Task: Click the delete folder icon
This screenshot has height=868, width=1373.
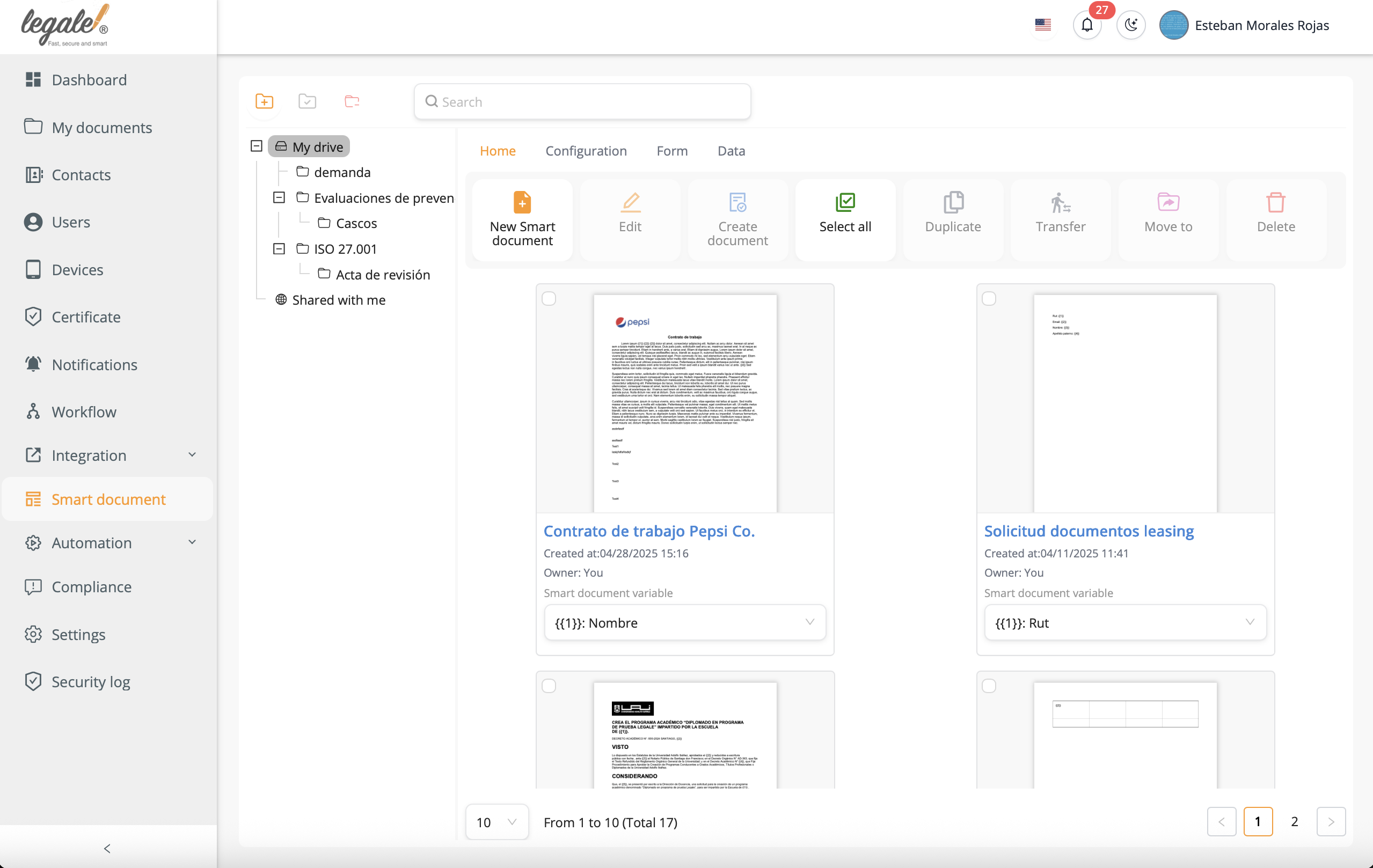Action: click(352, 101)
